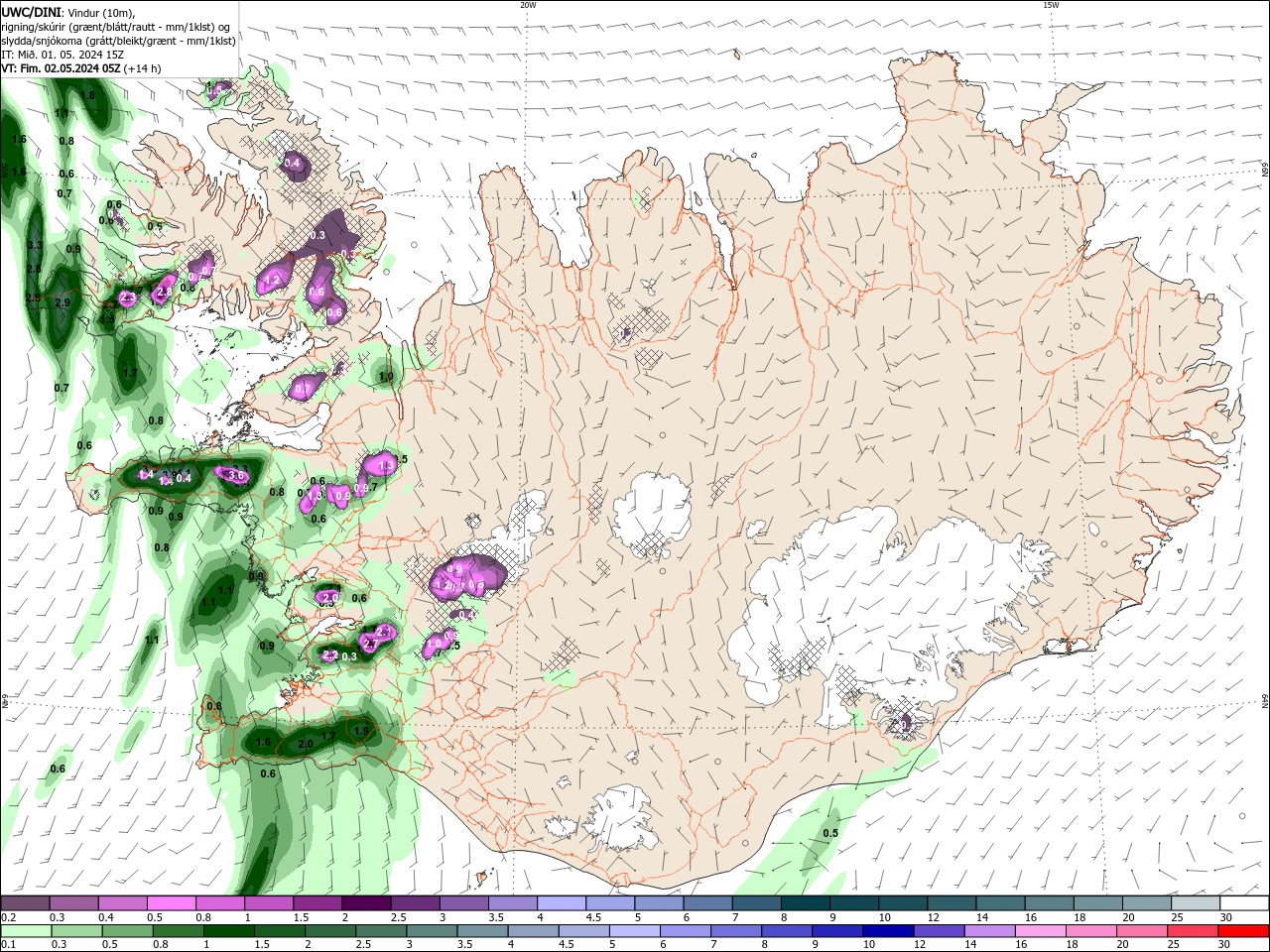This screenshot has height=952, width=1270.
Task: Click the dark purple swatch labeled 2 in the snow legend
Action: 365,903
